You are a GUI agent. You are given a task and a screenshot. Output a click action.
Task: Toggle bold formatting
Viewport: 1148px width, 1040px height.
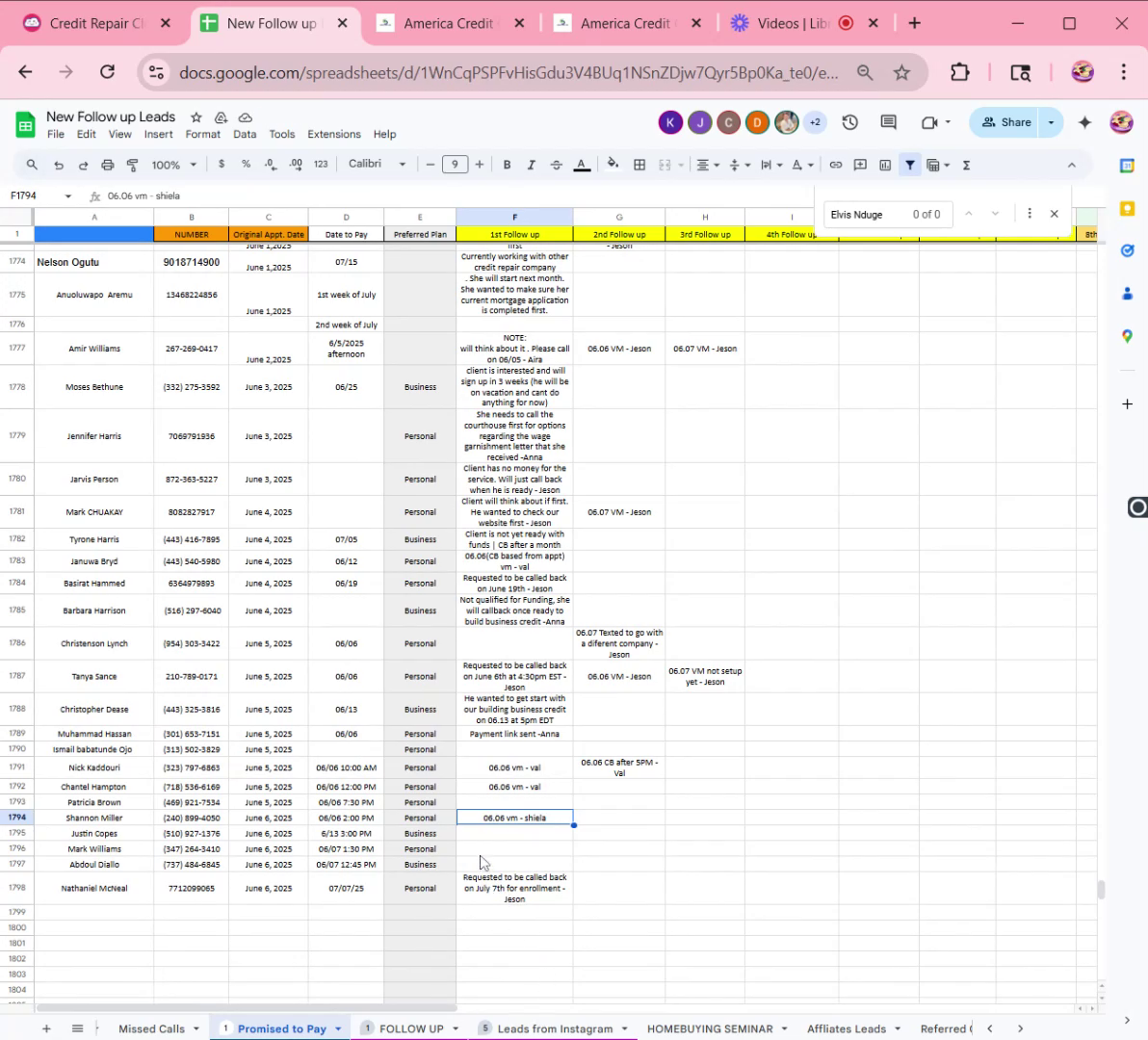coord(507,166)
